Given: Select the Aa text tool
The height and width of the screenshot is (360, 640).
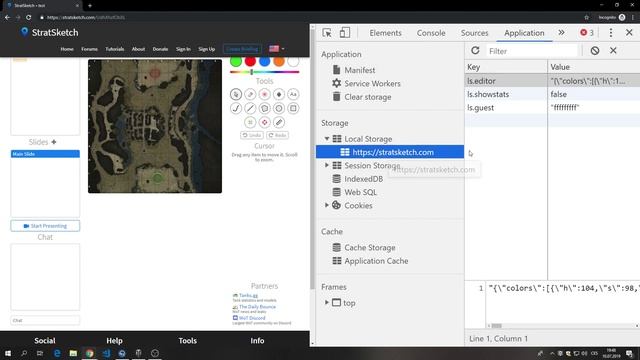Looking at the screenshot, I should point(293,94).
